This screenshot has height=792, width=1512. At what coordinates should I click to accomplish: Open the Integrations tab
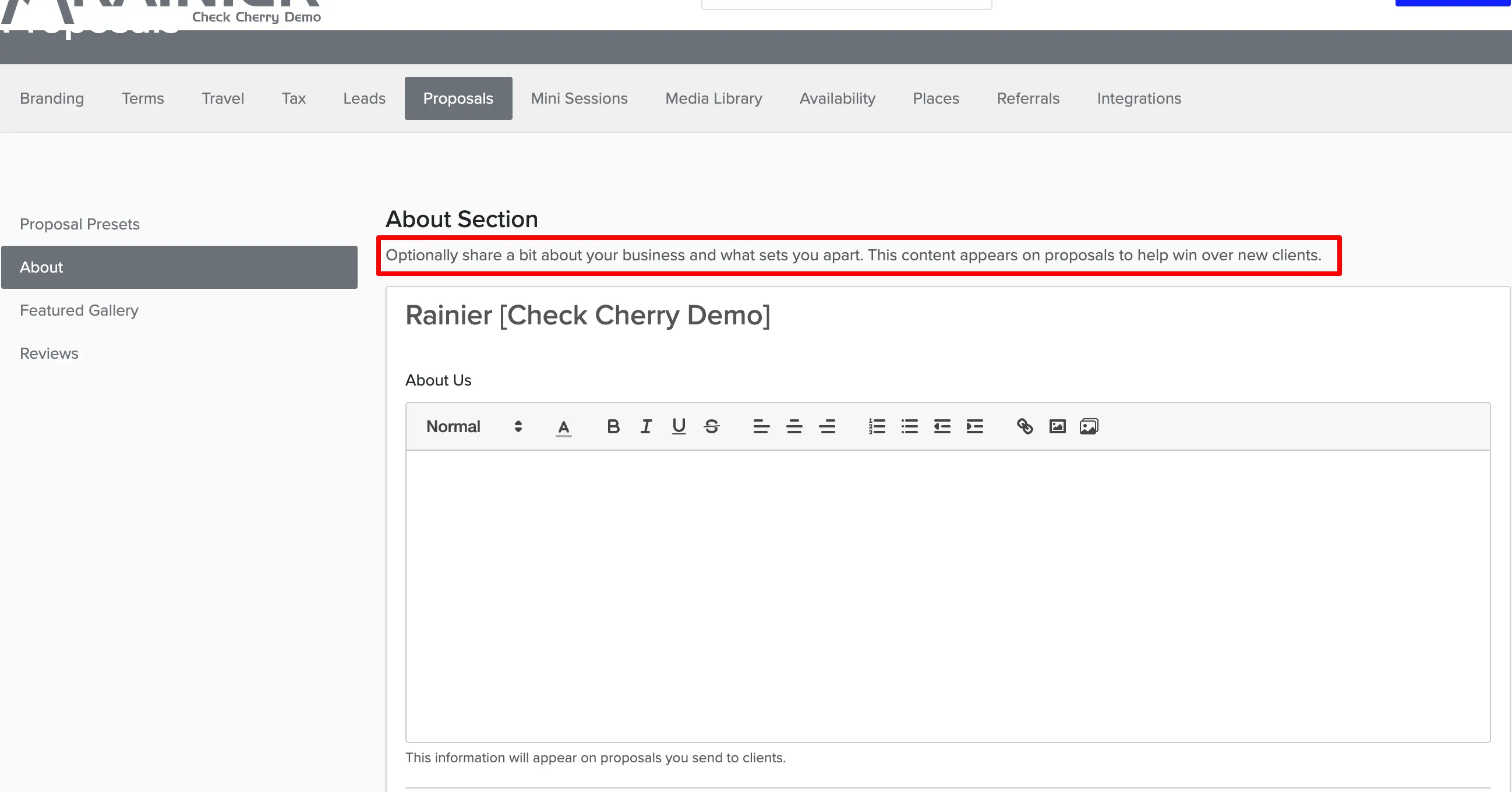[1139, 98]
